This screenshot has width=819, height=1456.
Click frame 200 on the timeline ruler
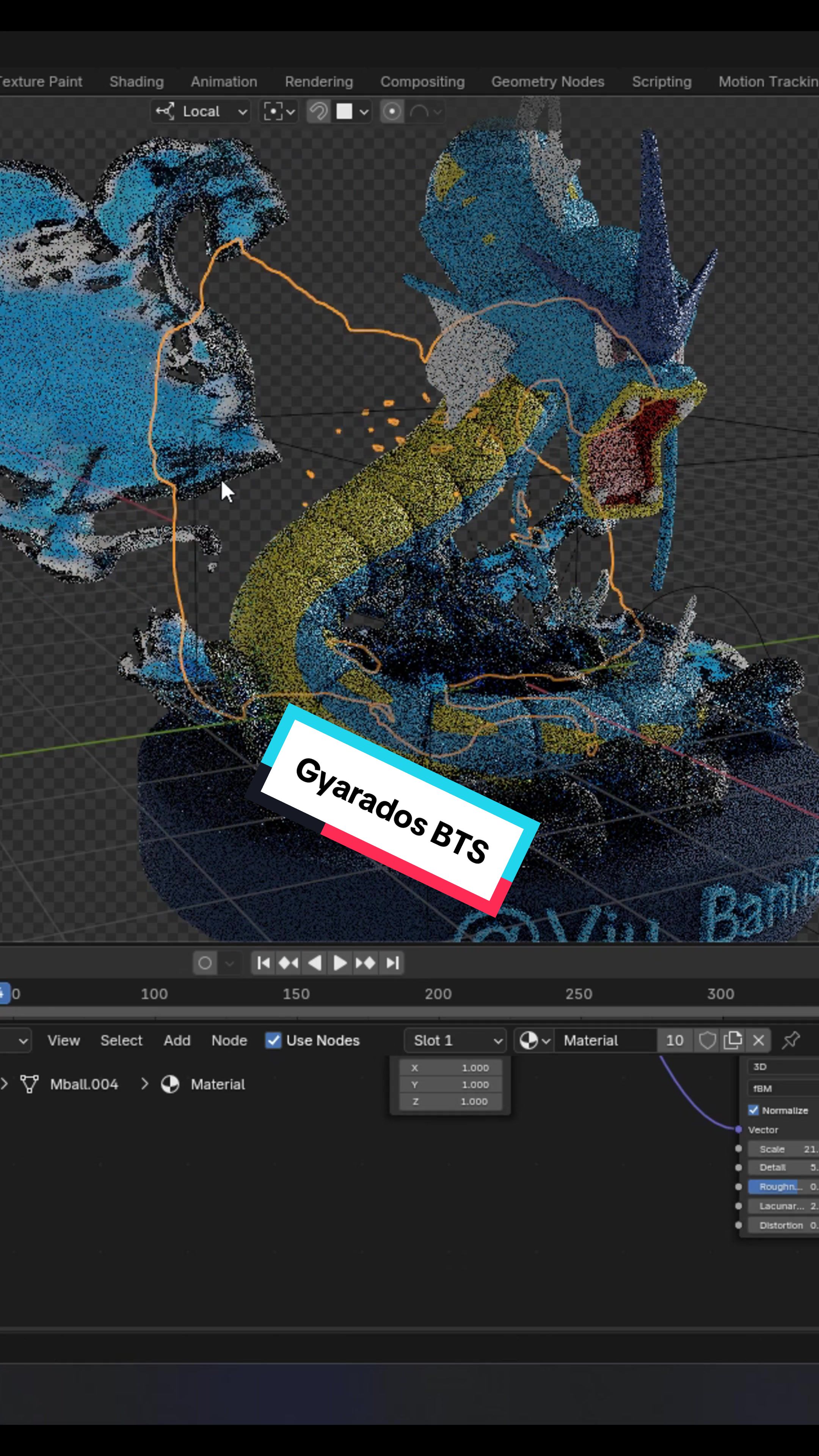438,994
